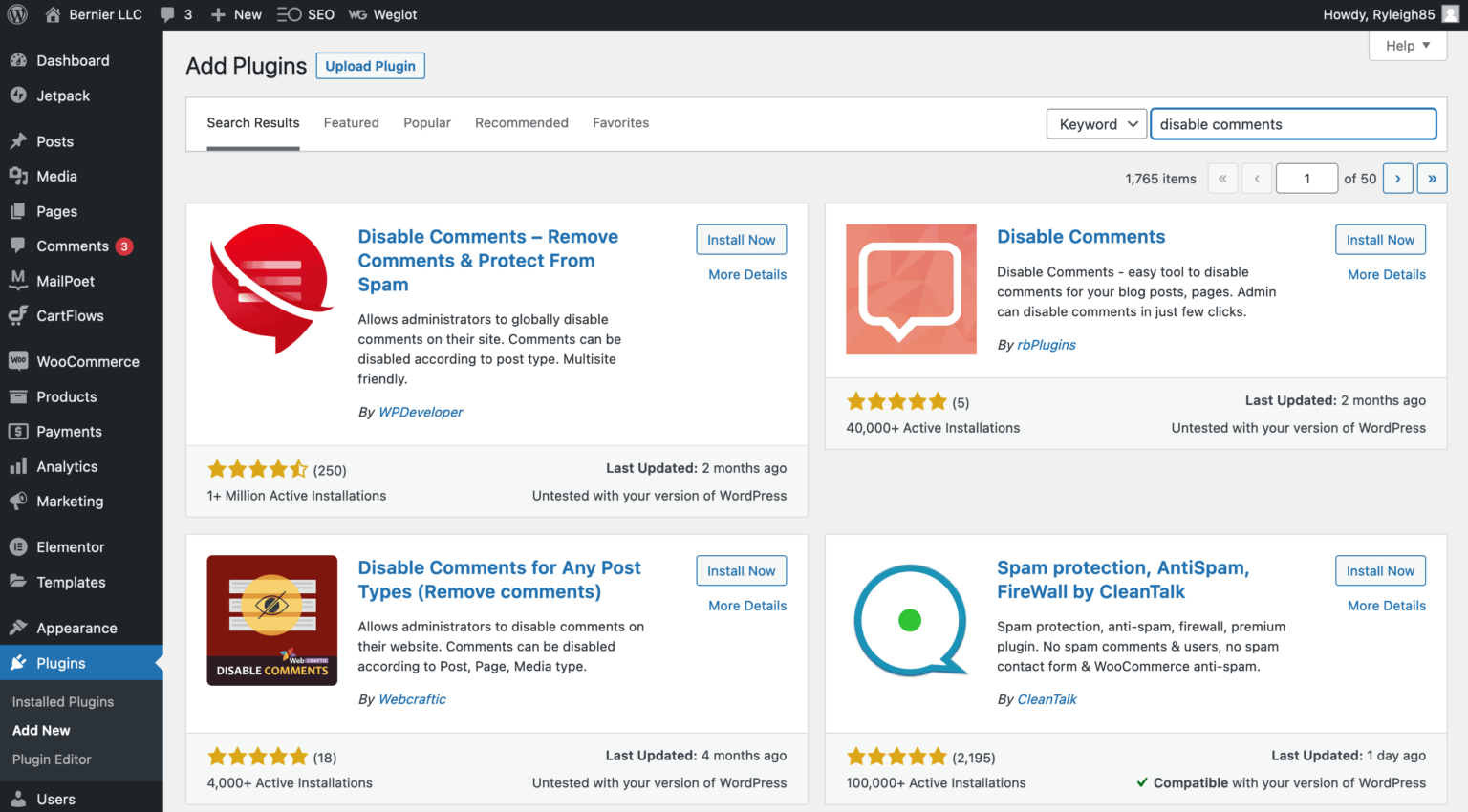This screenshot has height=812, width=1468.
Task: Jump to last page of plugin results
Action: click(x=1432, y=179)
